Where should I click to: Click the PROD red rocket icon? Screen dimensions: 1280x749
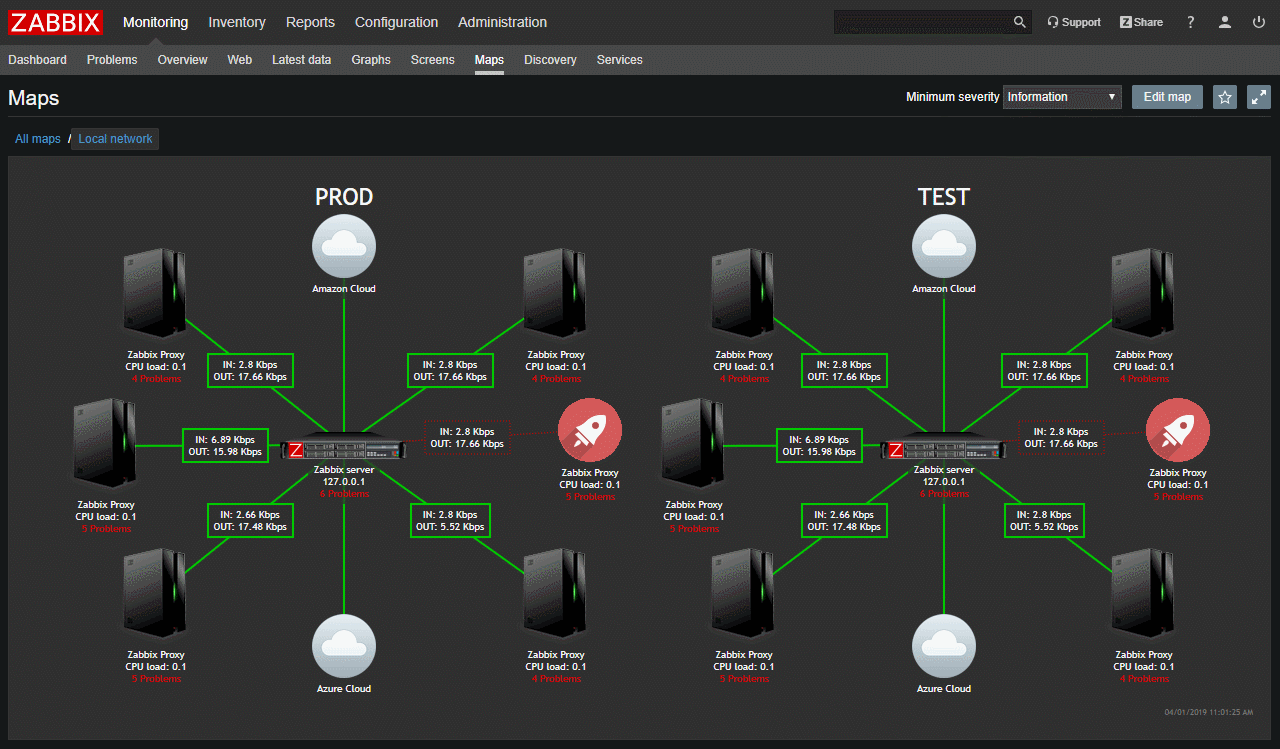pos(590,431)
